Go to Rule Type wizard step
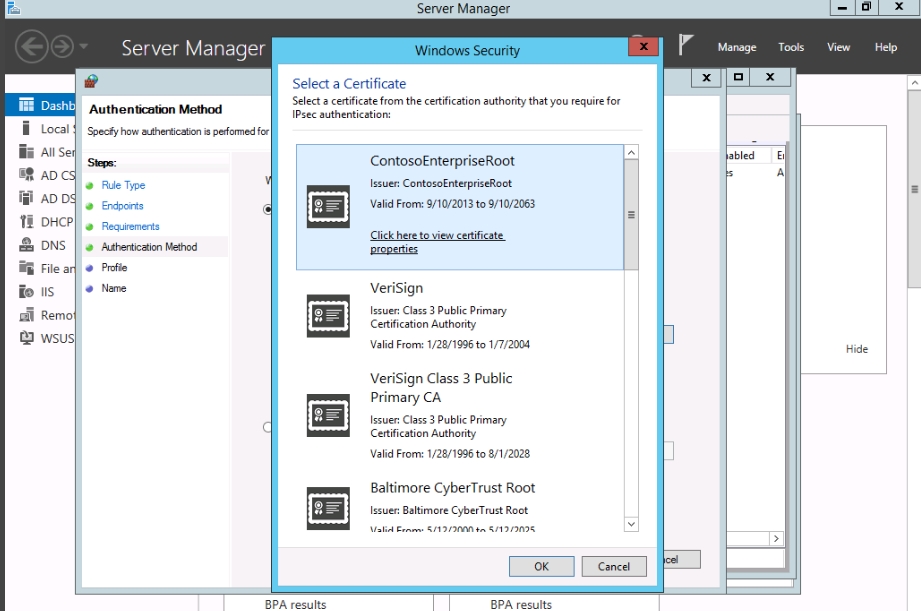The width and height of the screenshot is (921, 611). tap(123, 185)
